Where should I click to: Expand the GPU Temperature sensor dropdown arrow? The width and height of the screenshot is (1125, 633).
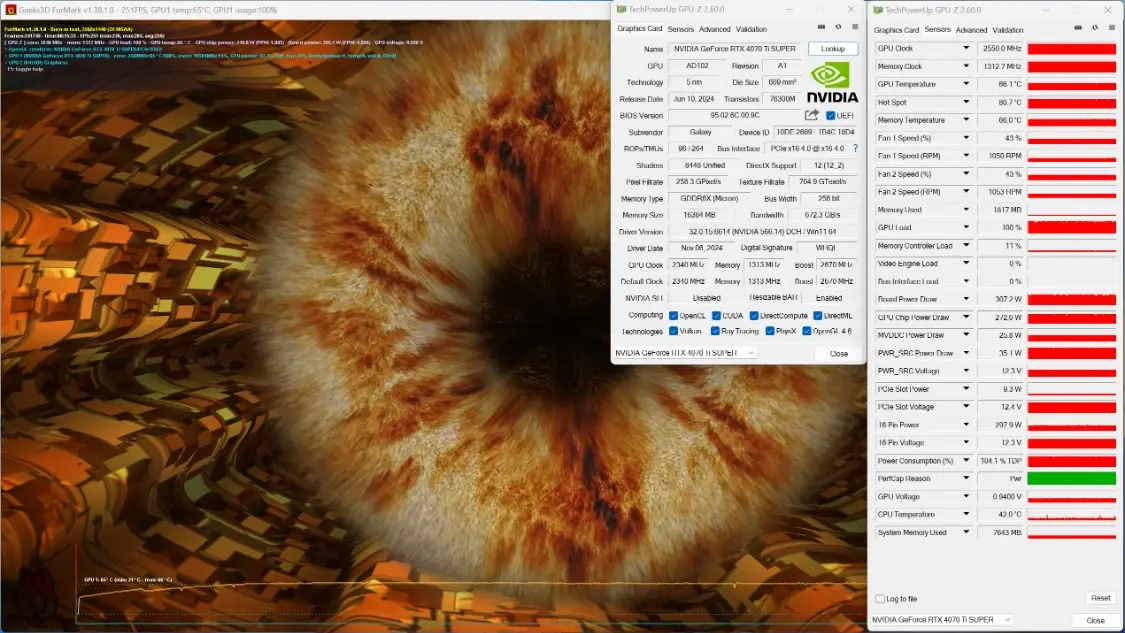(x=966, y=84)
